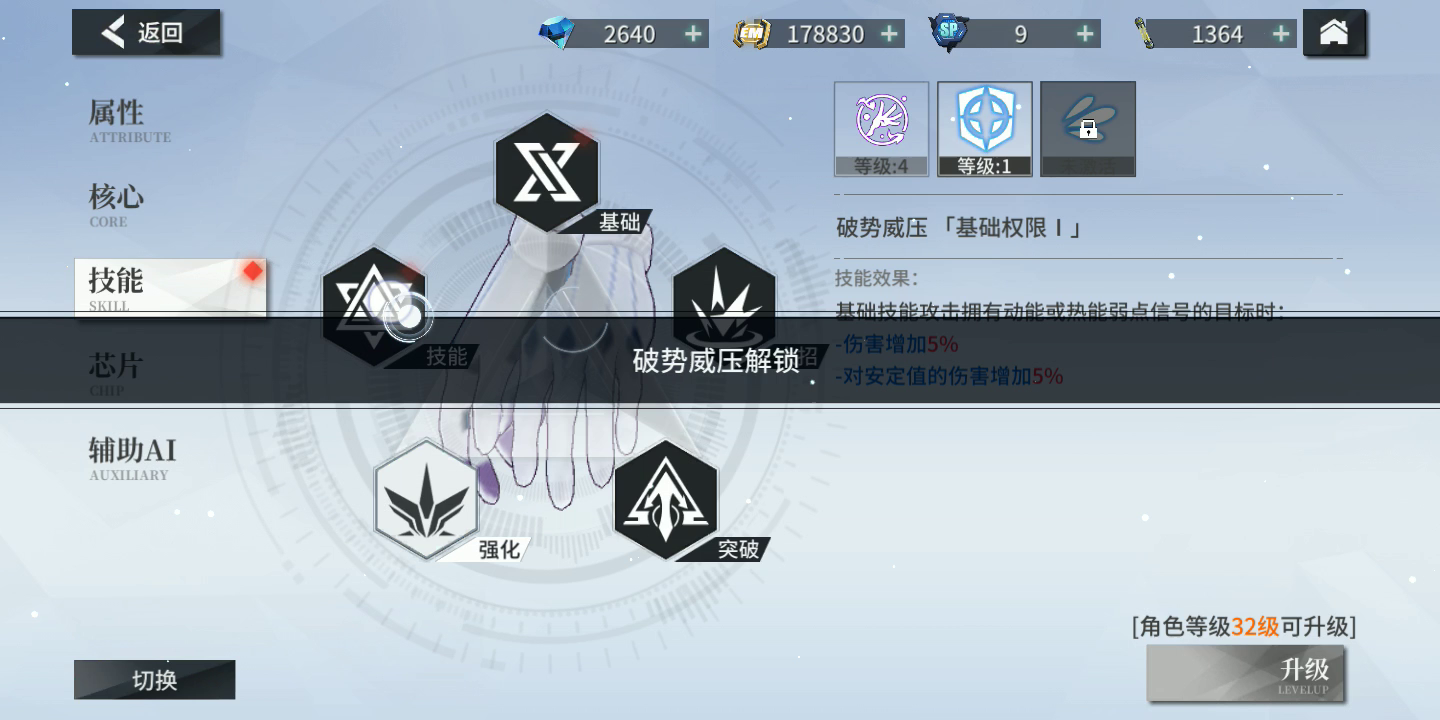Screen dimensions: 1440x720
Task: Select the level 1 crosshair skill thumbnail
Action: click(x=985, y=129)
